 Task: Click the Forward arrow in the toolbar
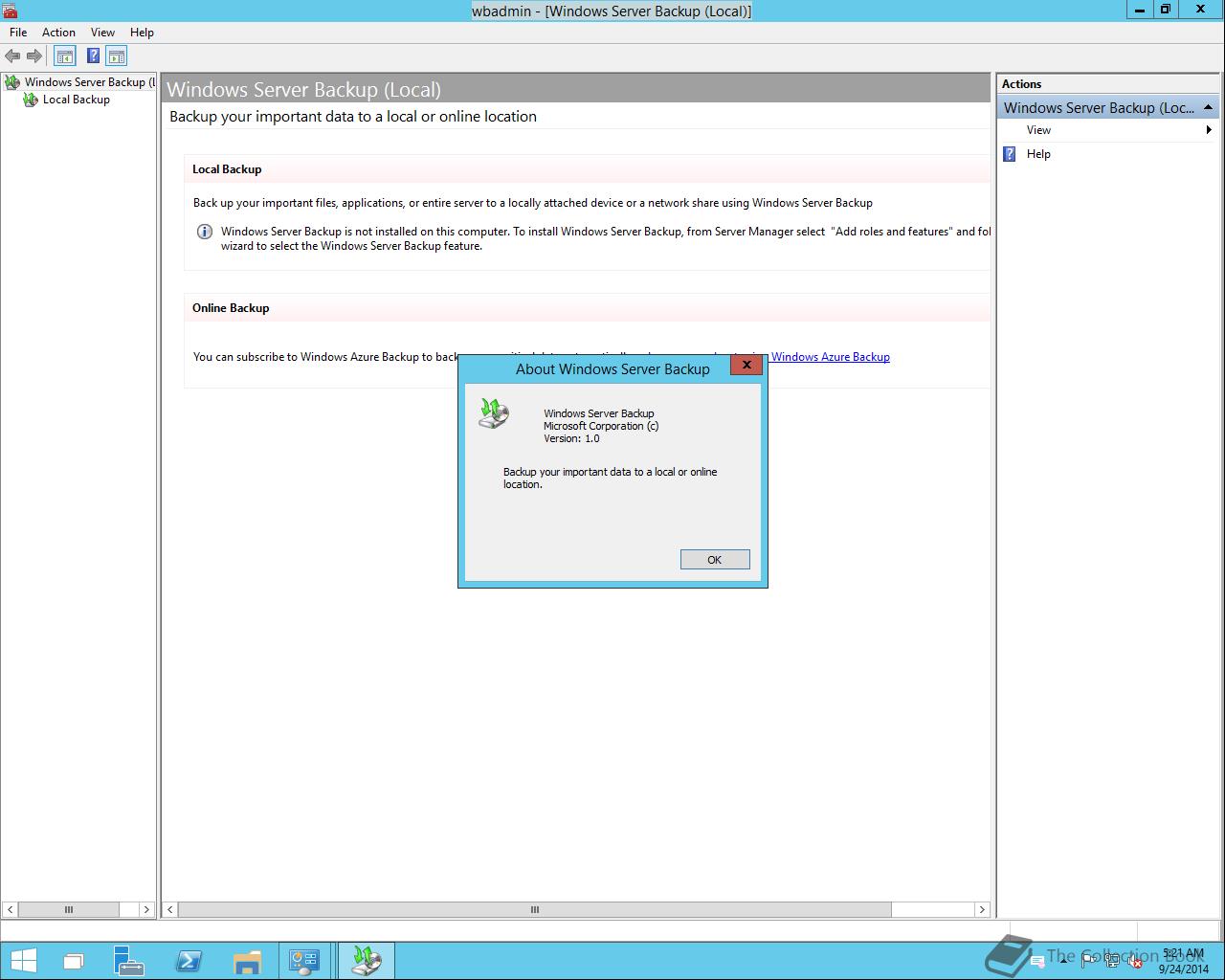(34, 56)
